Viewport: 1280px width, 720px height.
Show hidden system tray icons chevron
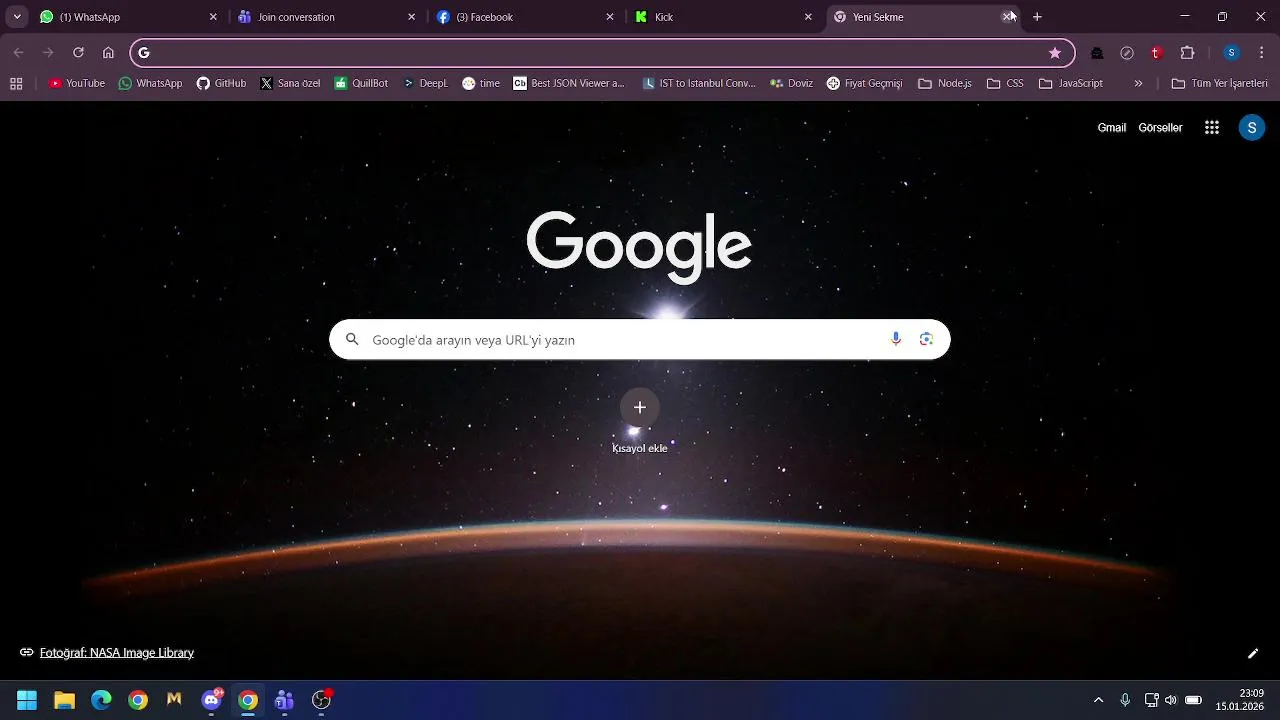click(x=1098, y=700)
